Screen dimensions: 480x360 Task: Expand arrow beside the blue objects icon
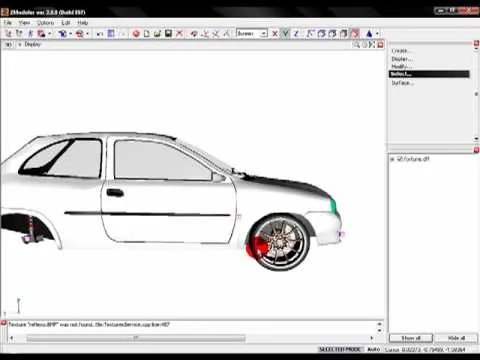70,34
